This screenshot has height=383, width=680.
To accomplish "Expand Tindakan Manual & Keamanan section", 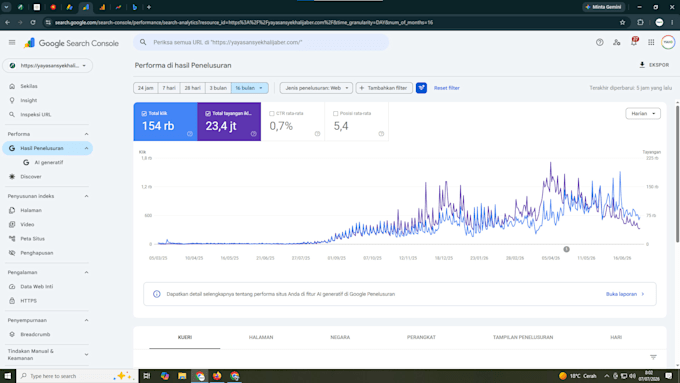I will [x=86, y=354].
